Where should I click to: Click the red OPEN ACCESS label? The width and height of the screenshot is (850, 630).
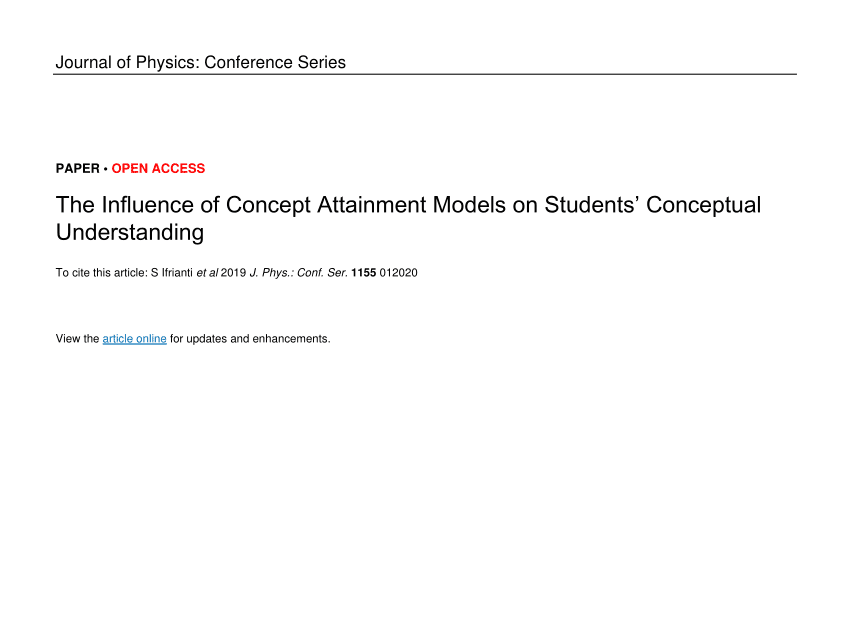click(x=158, y=169)
